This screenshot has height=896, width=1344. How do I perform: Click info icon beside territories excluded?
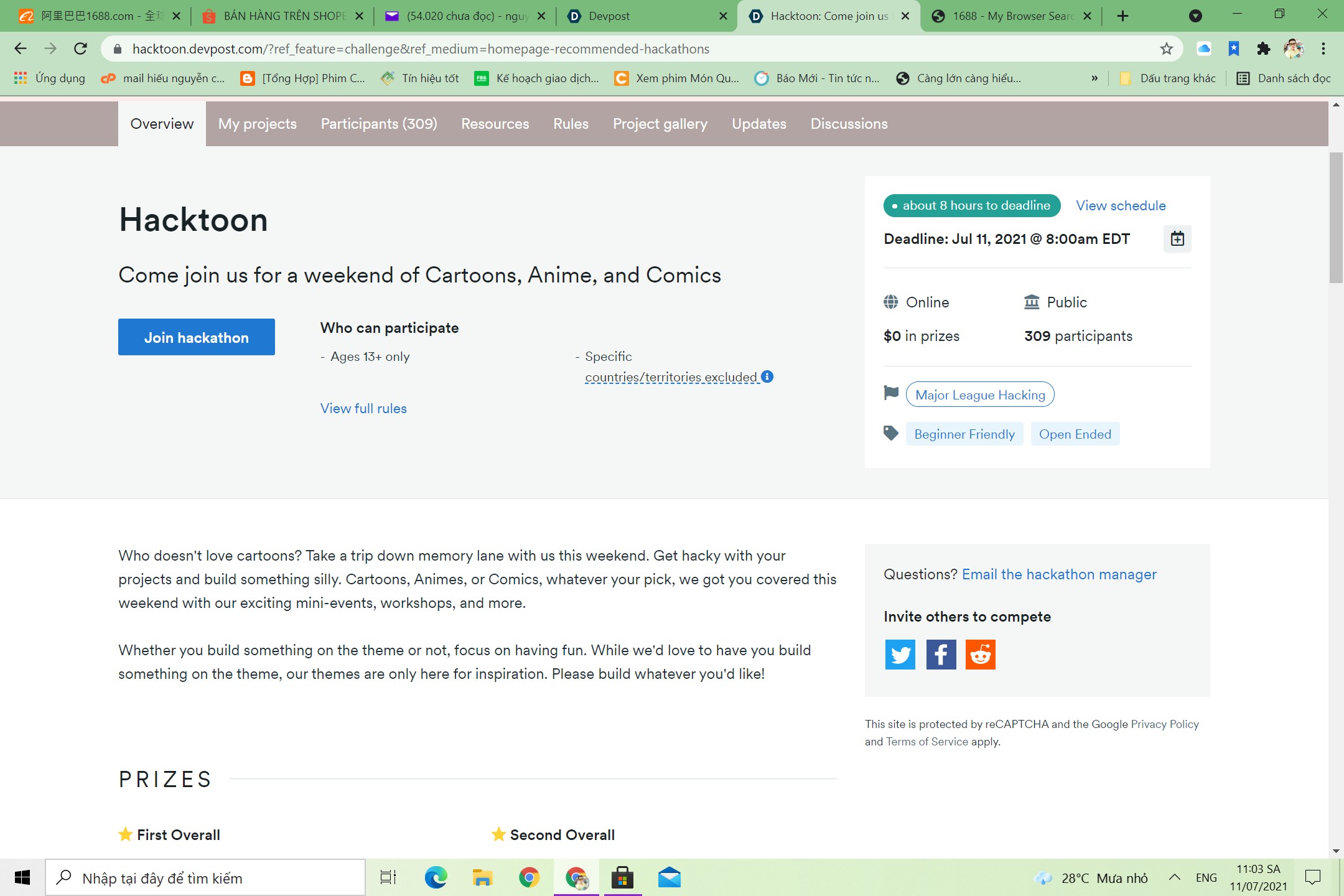pos(767,376)
